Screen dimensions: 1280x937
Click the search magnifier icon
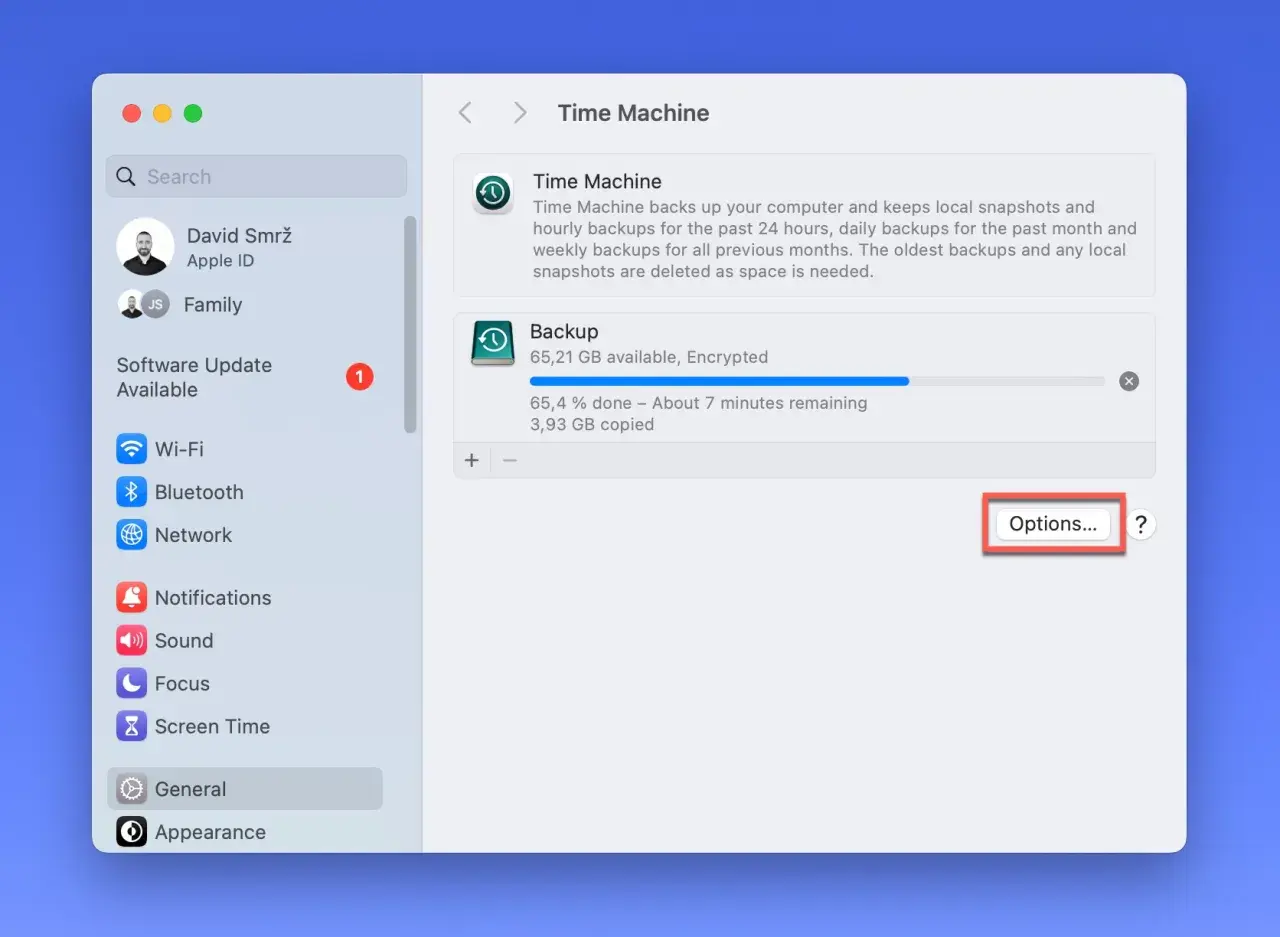coord(126,177)
